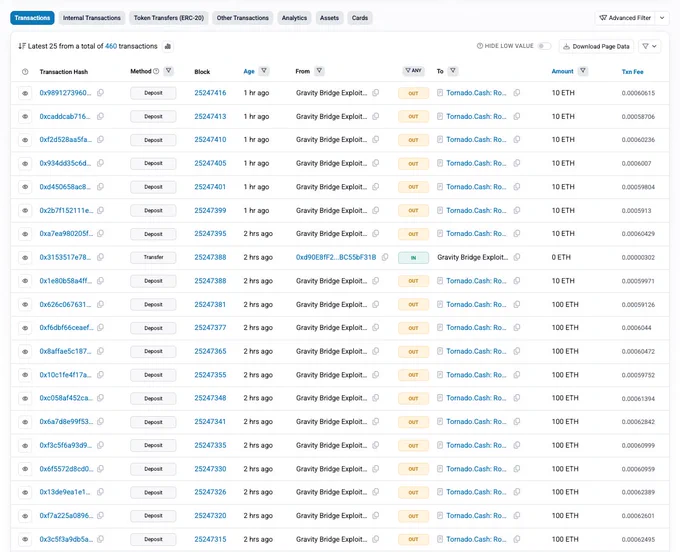Copy transaction hash 0xcaddcab716
Screen dimensions: 680x552
(x=101, y=116)
